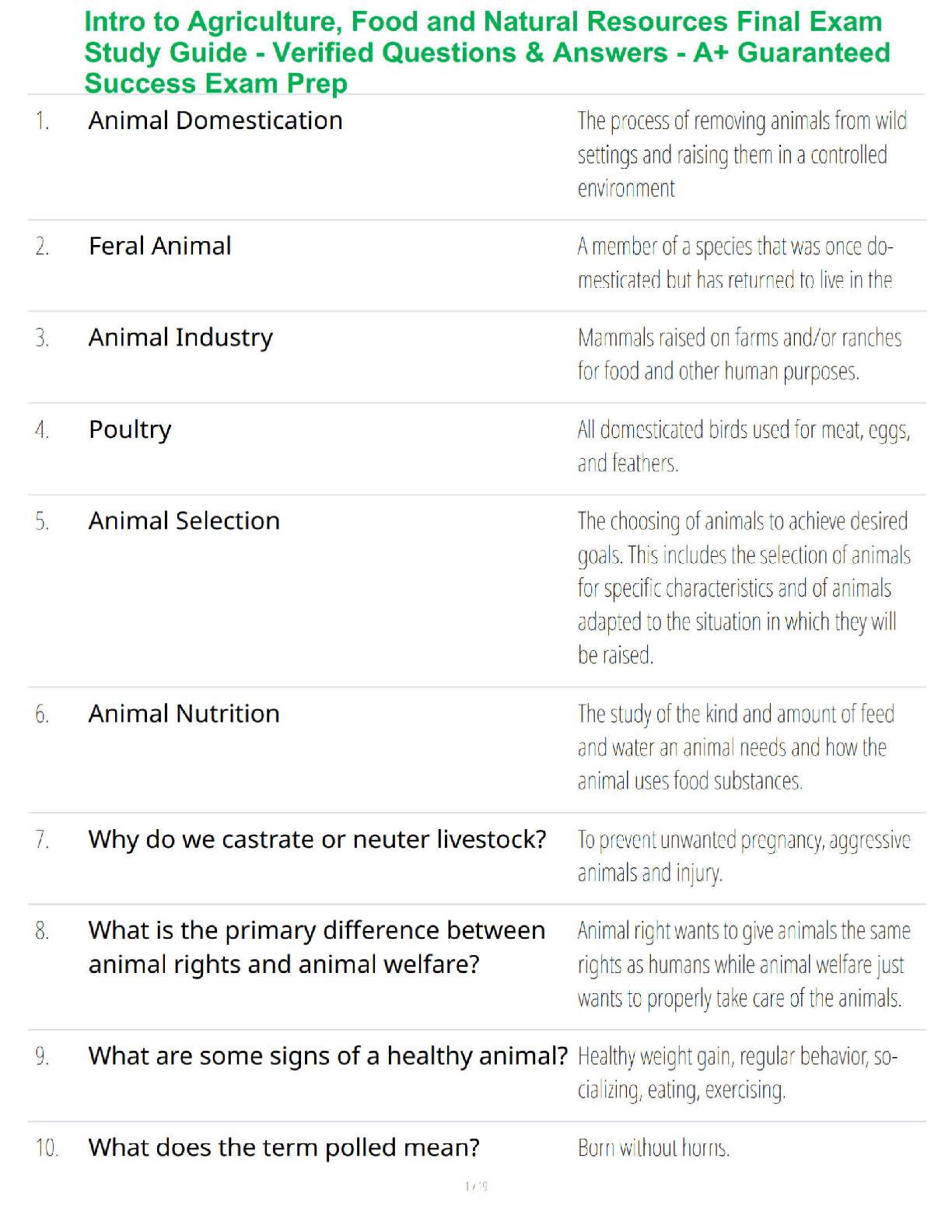Select the 'polled' term question
This screenshot has height=1232, width=952.
tap(284, 1148)
